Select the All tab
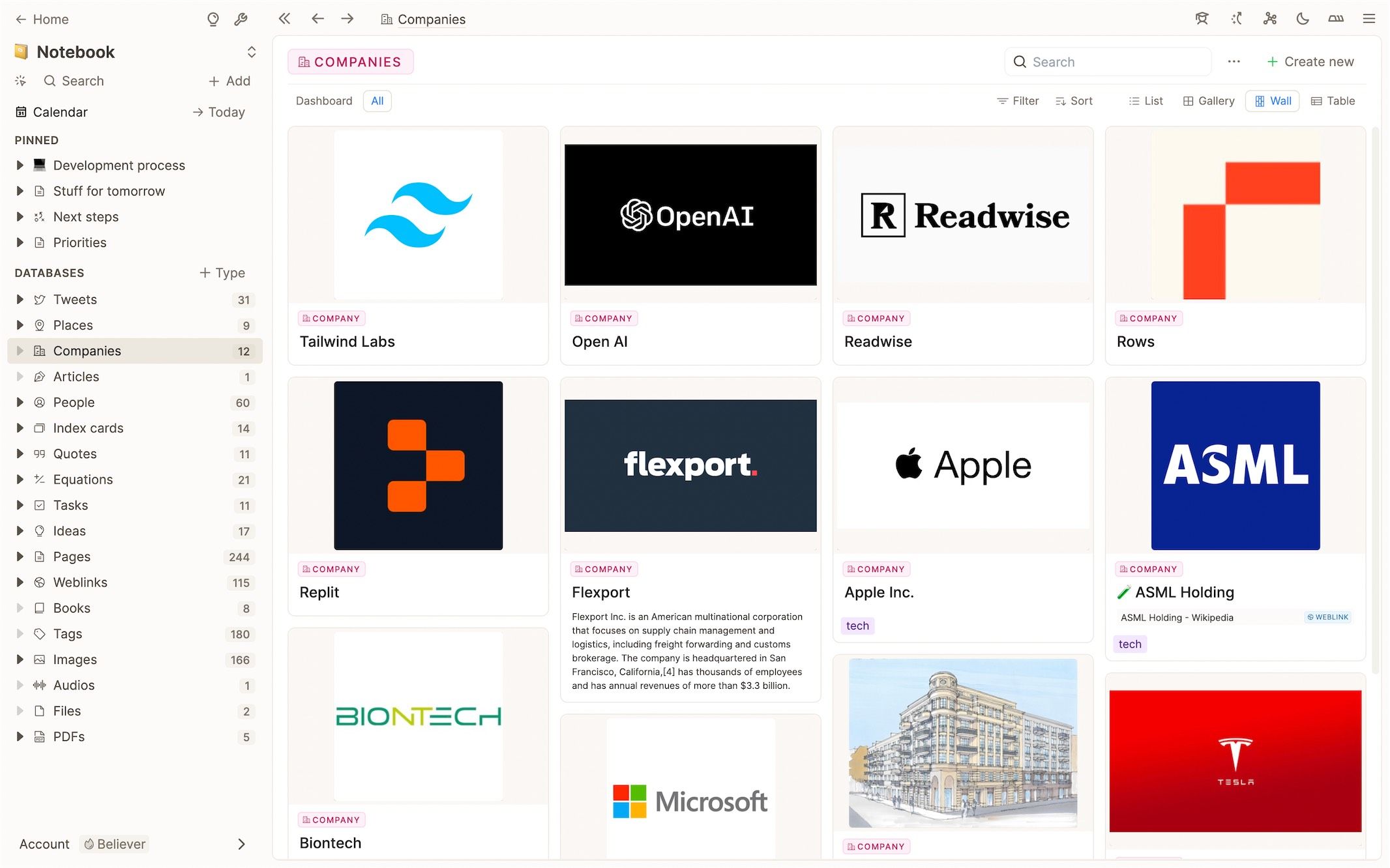The image size is (1390, 868). coord(377,101)
